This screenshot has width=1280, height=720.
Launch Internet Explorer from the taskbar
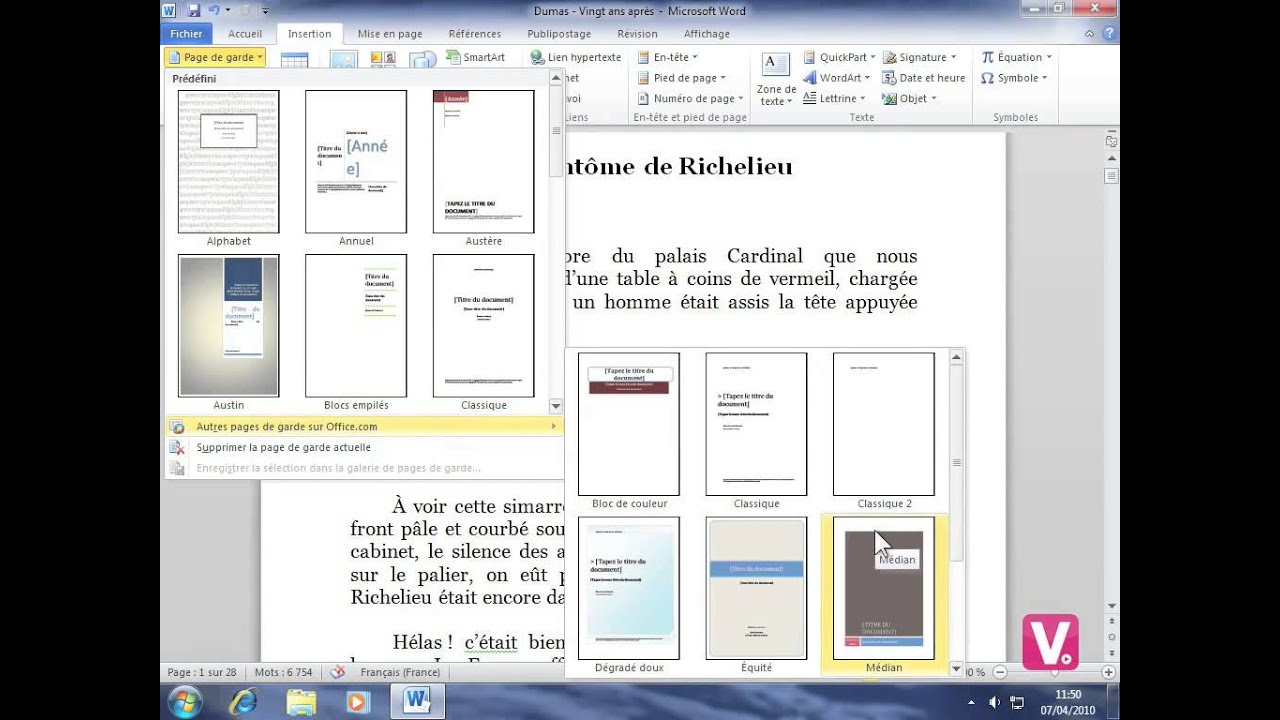click(x=243, y=702)
